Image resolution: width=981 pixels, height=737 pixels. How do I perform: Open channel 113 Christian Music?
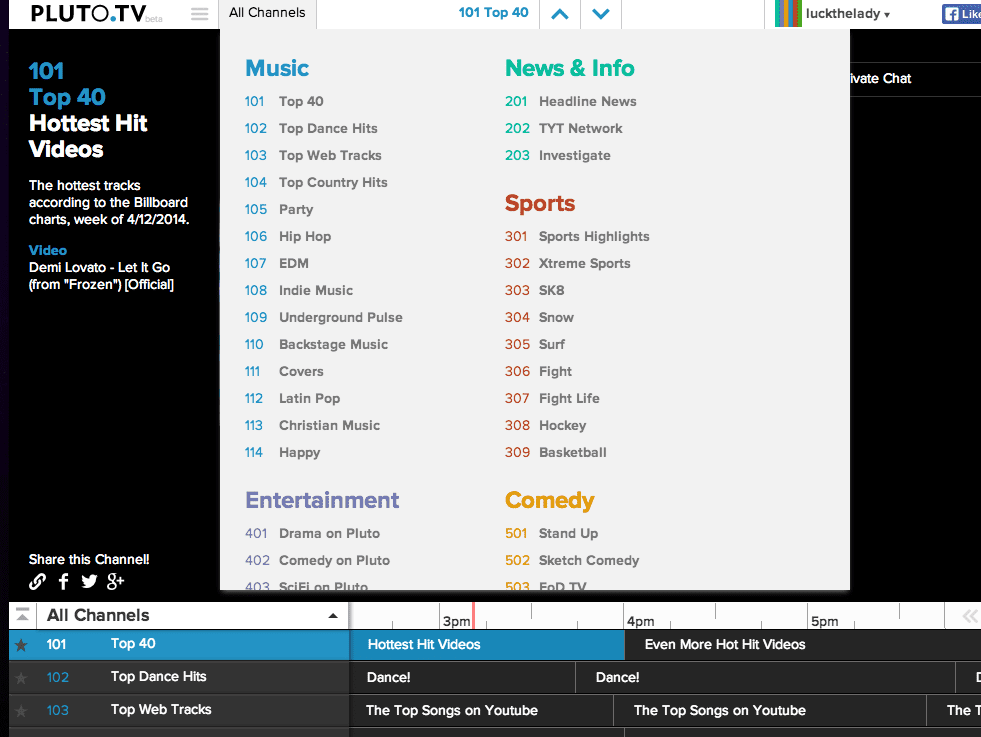pyautogui.click(x=312, y=425)
